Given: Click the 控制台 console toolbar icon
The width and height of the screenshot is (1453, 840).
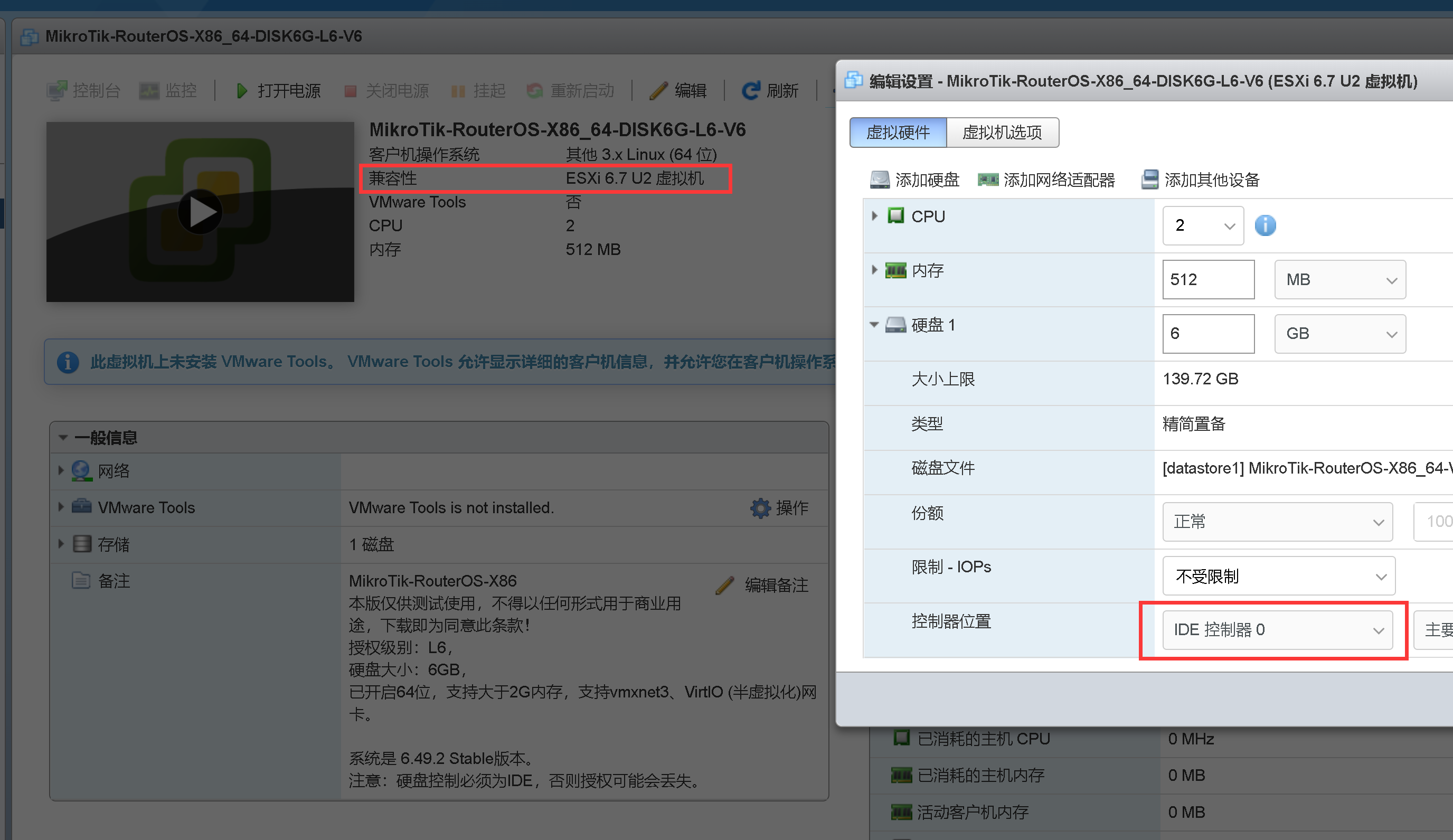Looking at the screenshot, I should click(56, 90).
